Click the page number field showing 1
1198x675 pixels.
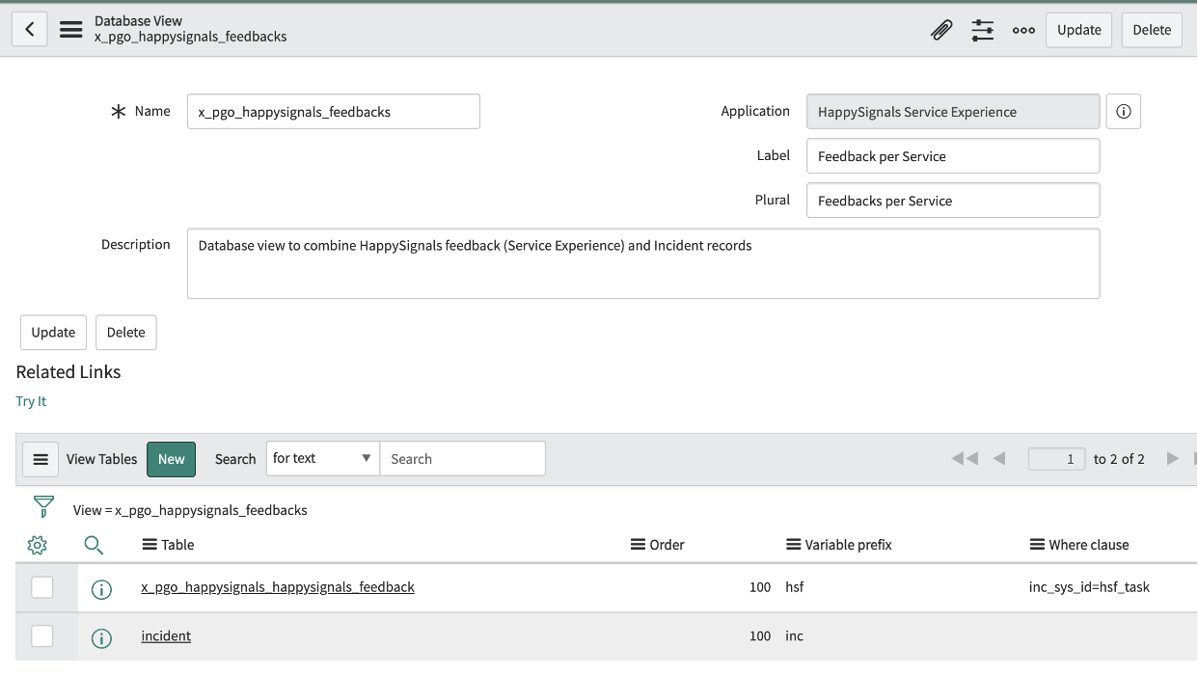[1056, 459]
